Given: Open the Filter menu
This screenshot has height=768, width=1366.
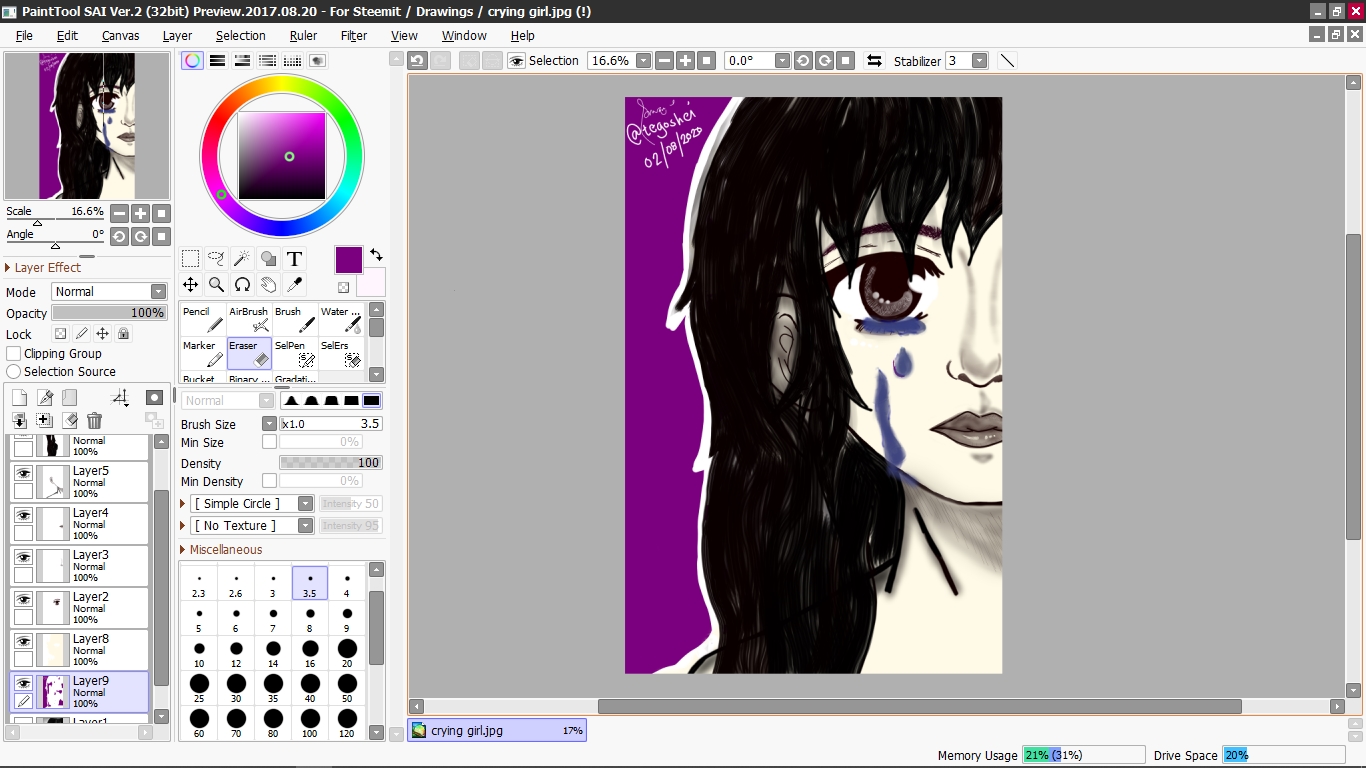Looking at the screenshot, I should coord(354,35).
